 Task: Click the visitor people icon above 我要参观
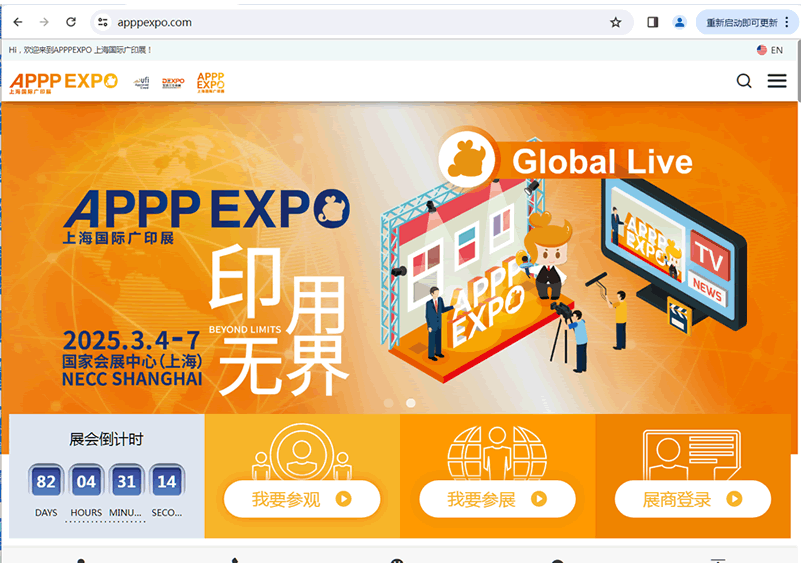(302, 452)
